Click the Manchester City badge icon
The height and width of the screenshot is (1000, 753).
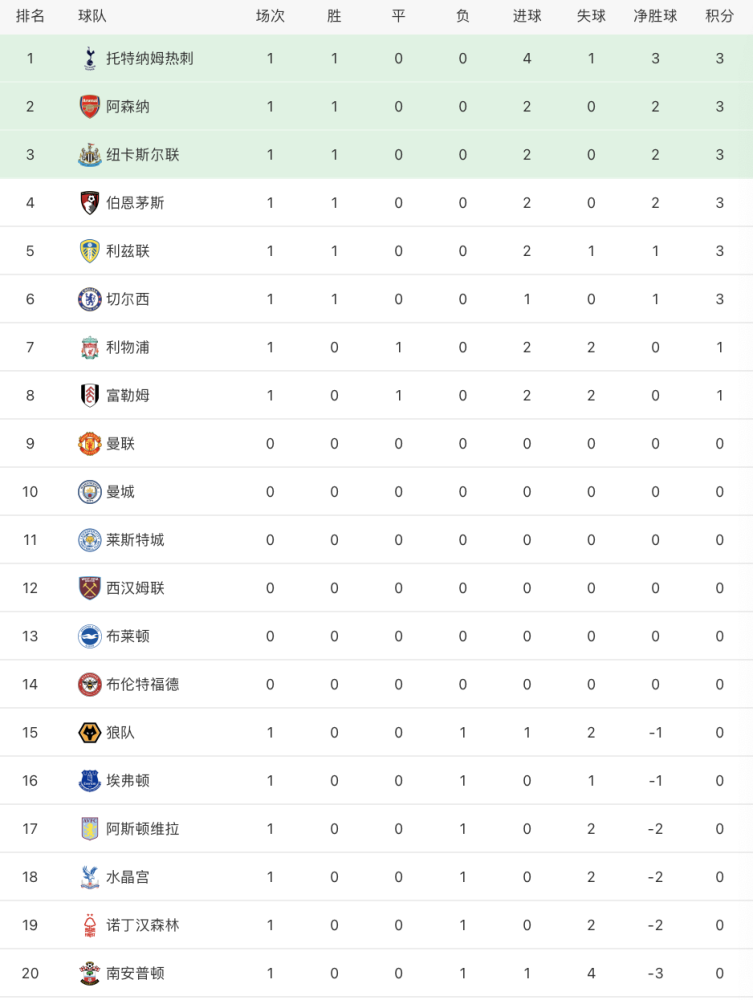(x=90, y=491)
